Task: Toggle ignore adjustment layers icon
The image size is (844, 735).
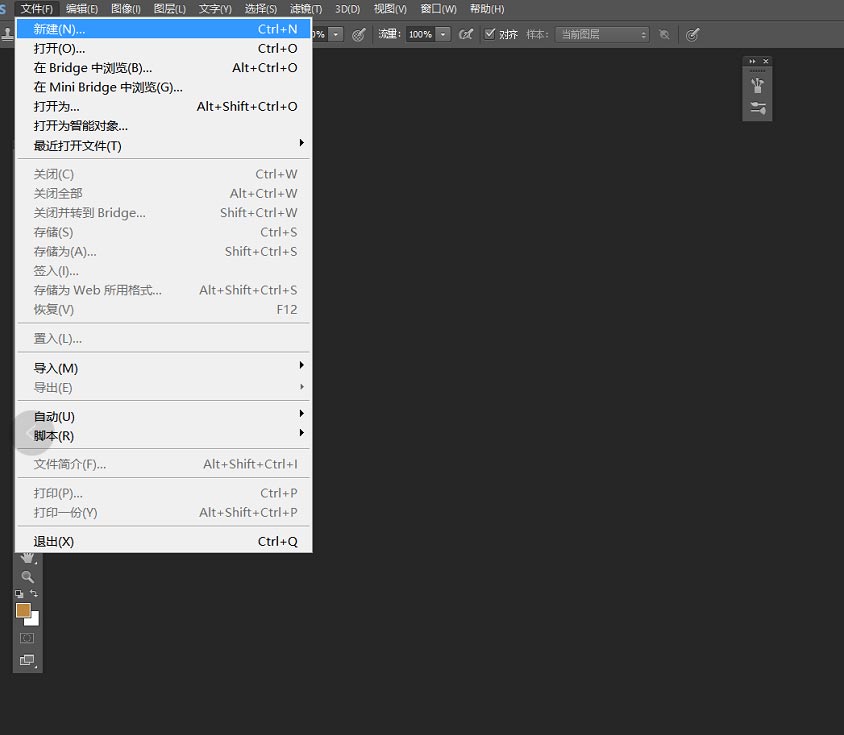Action: pyautogui.click(x=665, y=34)
